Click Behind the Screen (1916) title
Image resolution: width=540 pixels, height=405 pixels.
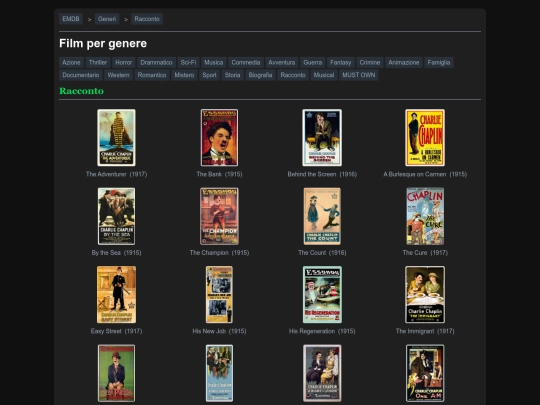(x=322, y=175)
